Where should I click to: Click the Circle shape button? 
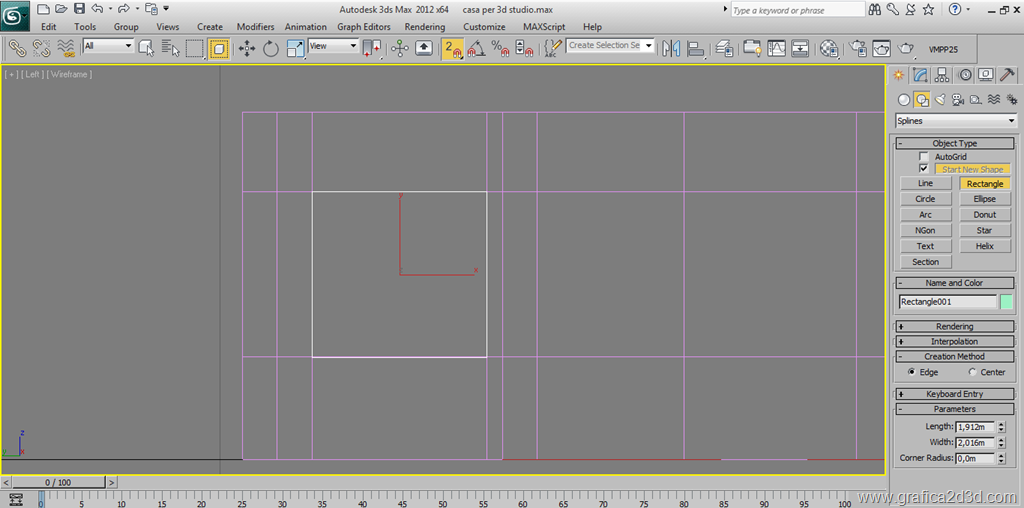(925, 199)
